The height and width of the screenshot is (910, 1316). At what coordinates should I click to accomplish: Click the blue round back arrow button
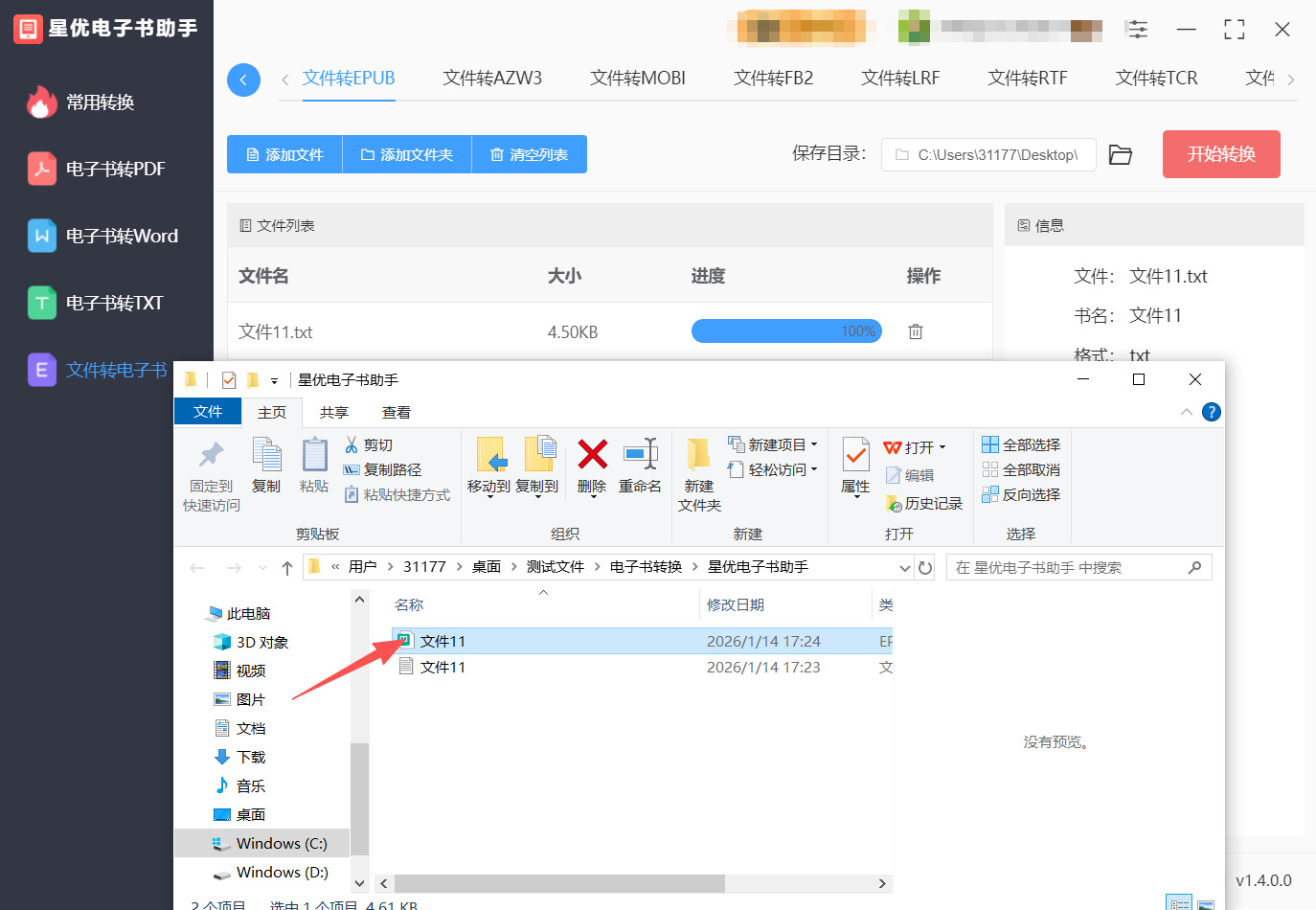click(x=243, y=80)
